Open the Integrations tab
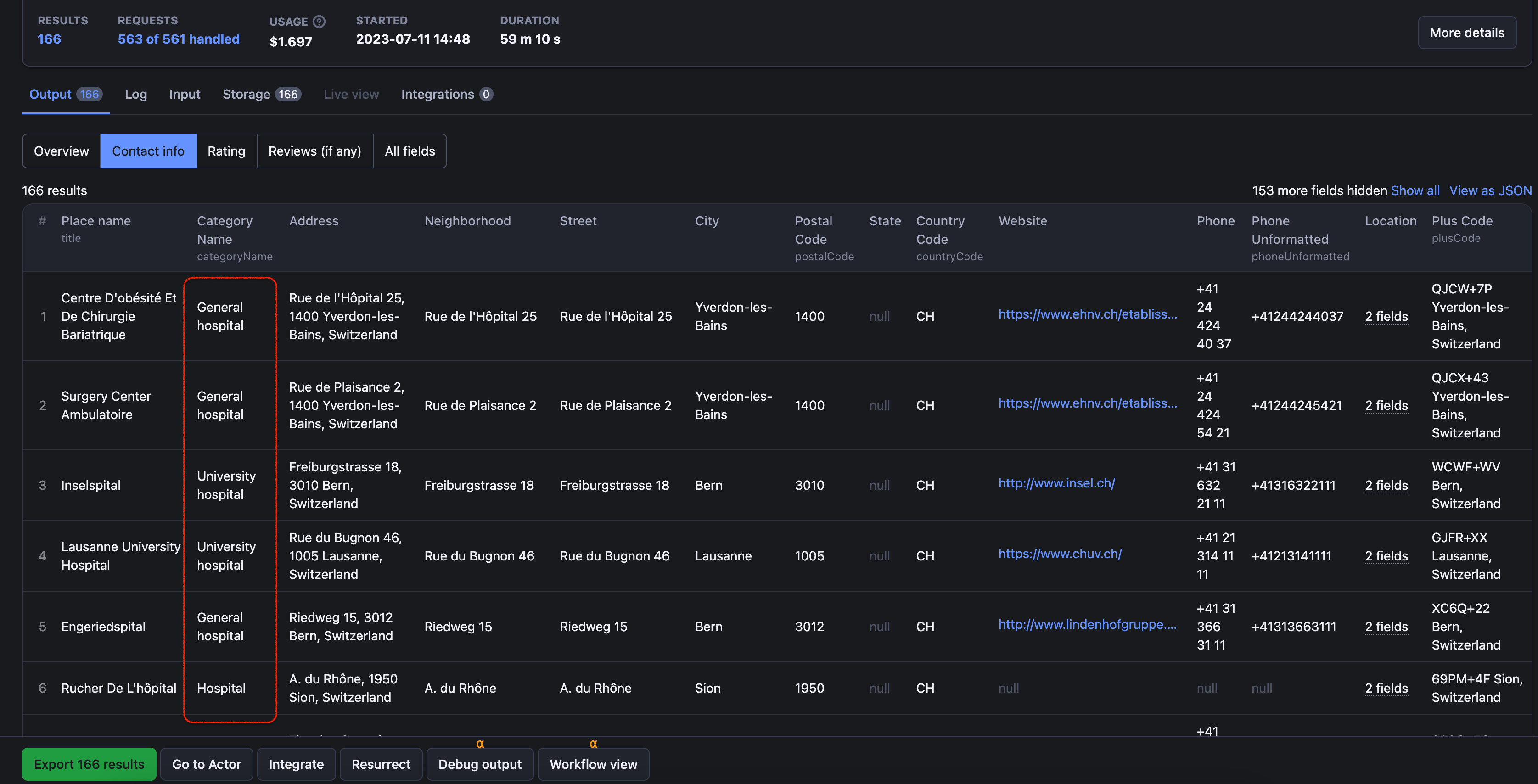 click(x=447, y=95)
